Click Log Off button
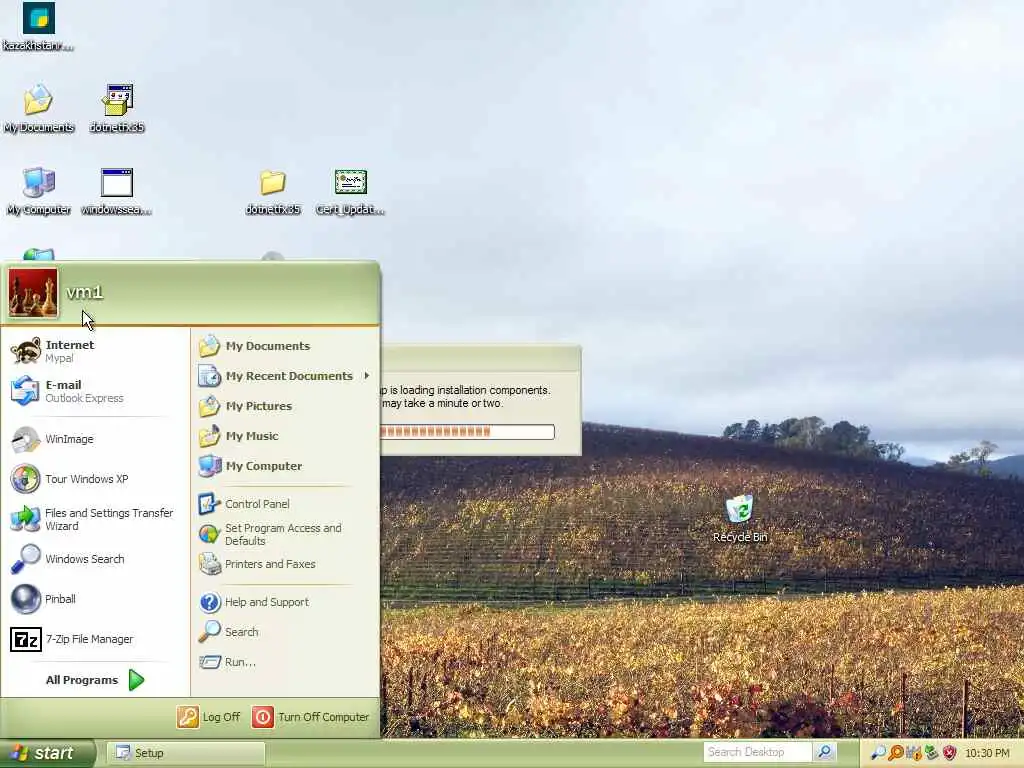Viewport: 1024px width, 768px height. (209, 716)
